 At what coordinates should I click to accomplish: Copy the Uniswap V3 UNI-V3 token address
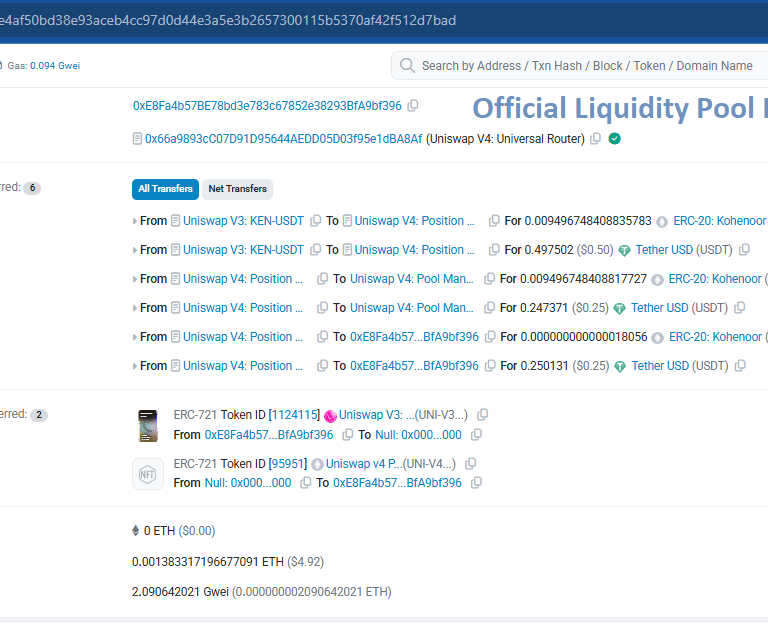(482, 415)
